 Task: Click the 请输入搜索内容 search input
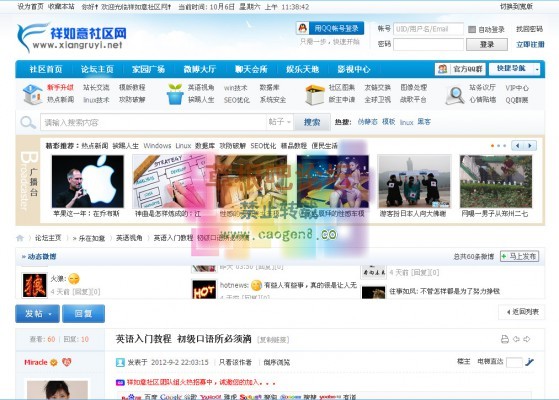click(153, 122)
